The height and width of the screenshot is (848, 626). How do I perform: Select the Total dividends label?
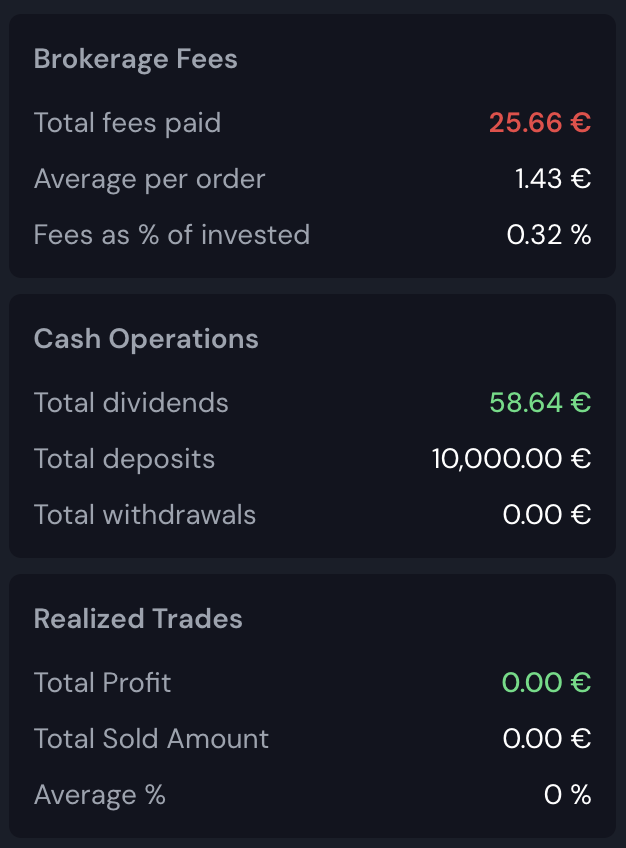pyautogui.click(x=131, y=403)
